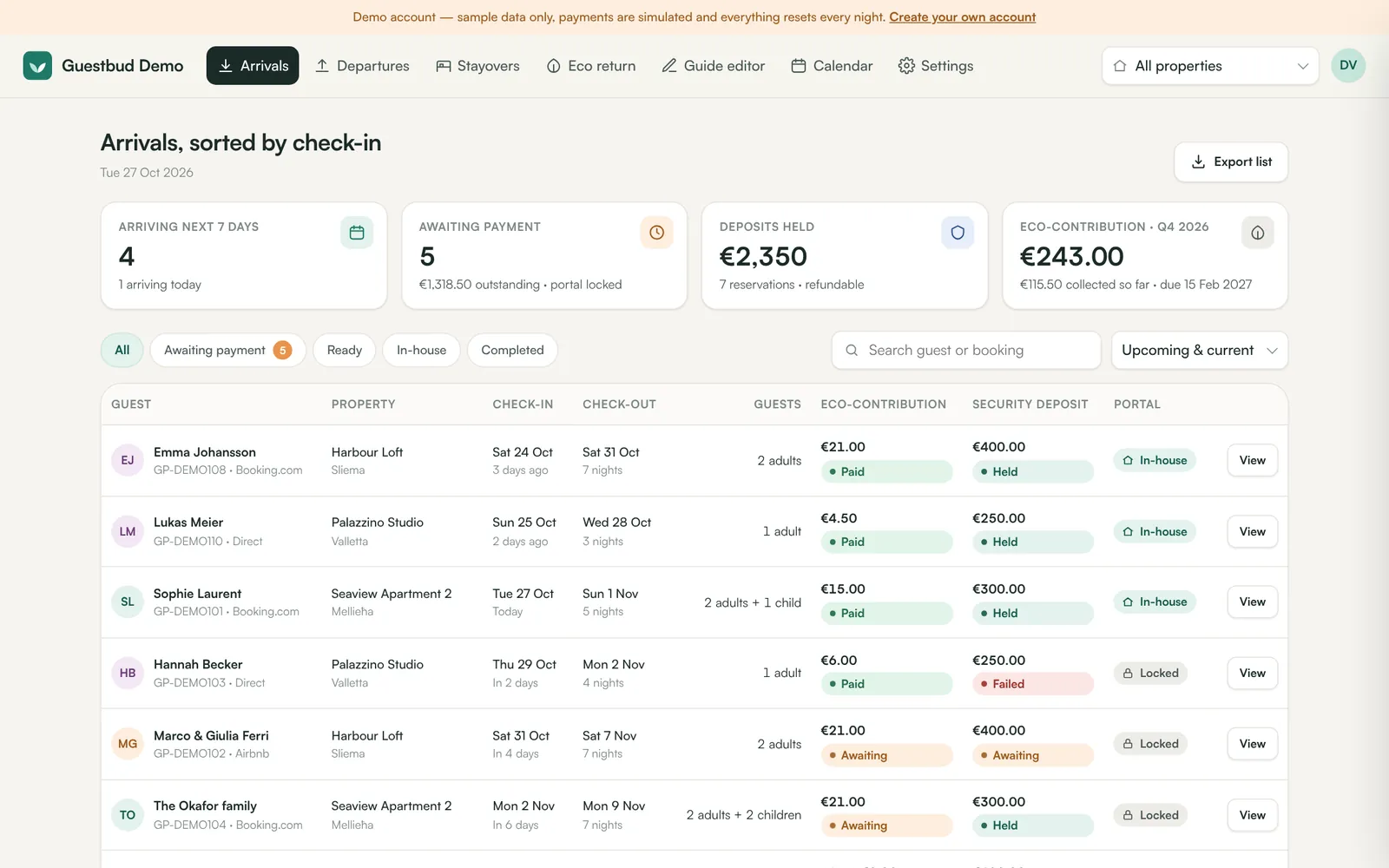
Task: Click the Guestbud leaf logo icon
Action: [x=37, y=65]
